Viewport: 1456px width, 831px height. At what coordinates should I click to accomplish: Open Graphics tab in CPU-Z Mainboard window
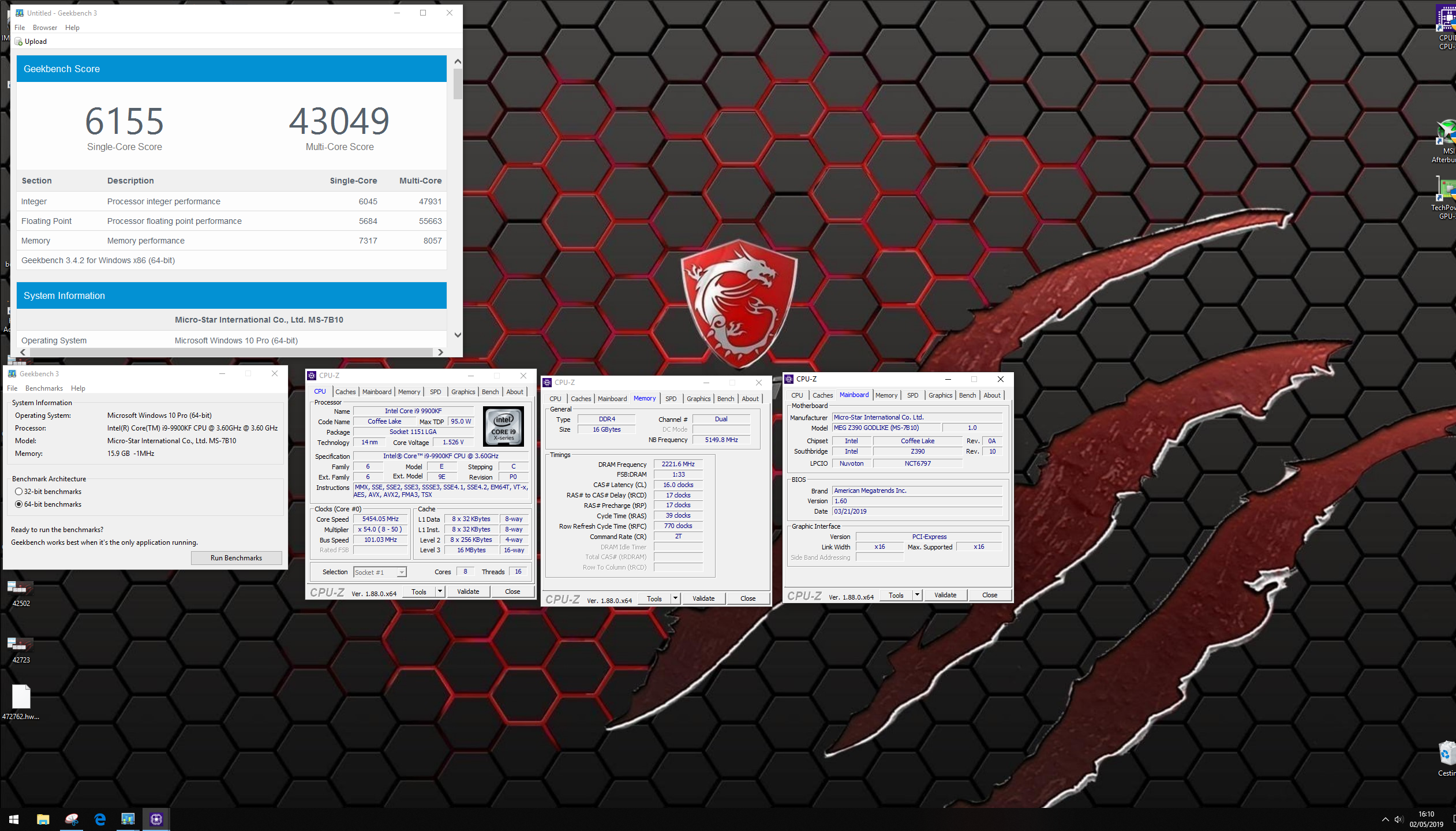[x=940, y=395]
